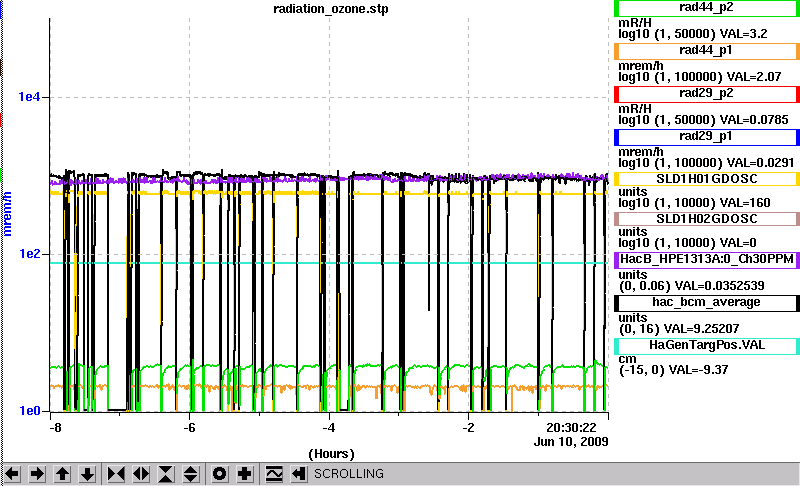Click the circle auto-scale icon
Image resolution: width=800 pixels, height=486 pixels.
point(219,474)
